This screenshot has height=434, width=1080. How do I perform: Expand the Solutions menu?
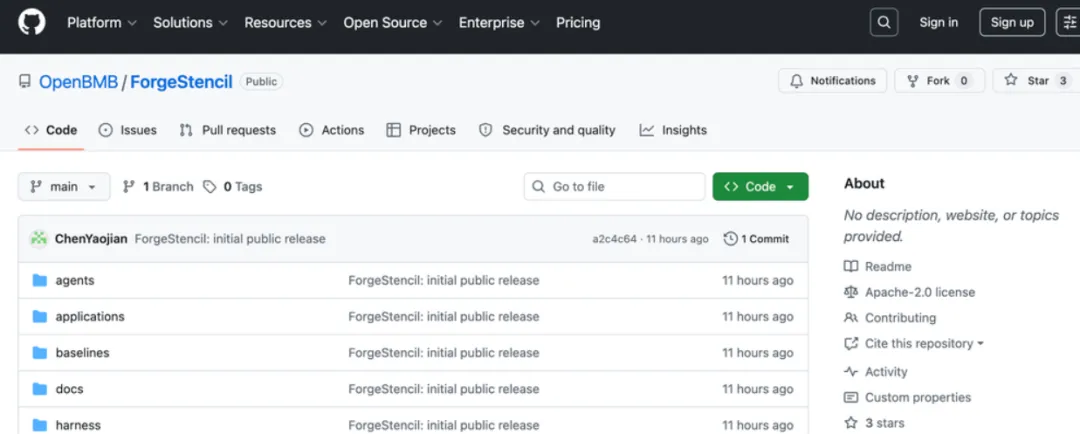190,22
